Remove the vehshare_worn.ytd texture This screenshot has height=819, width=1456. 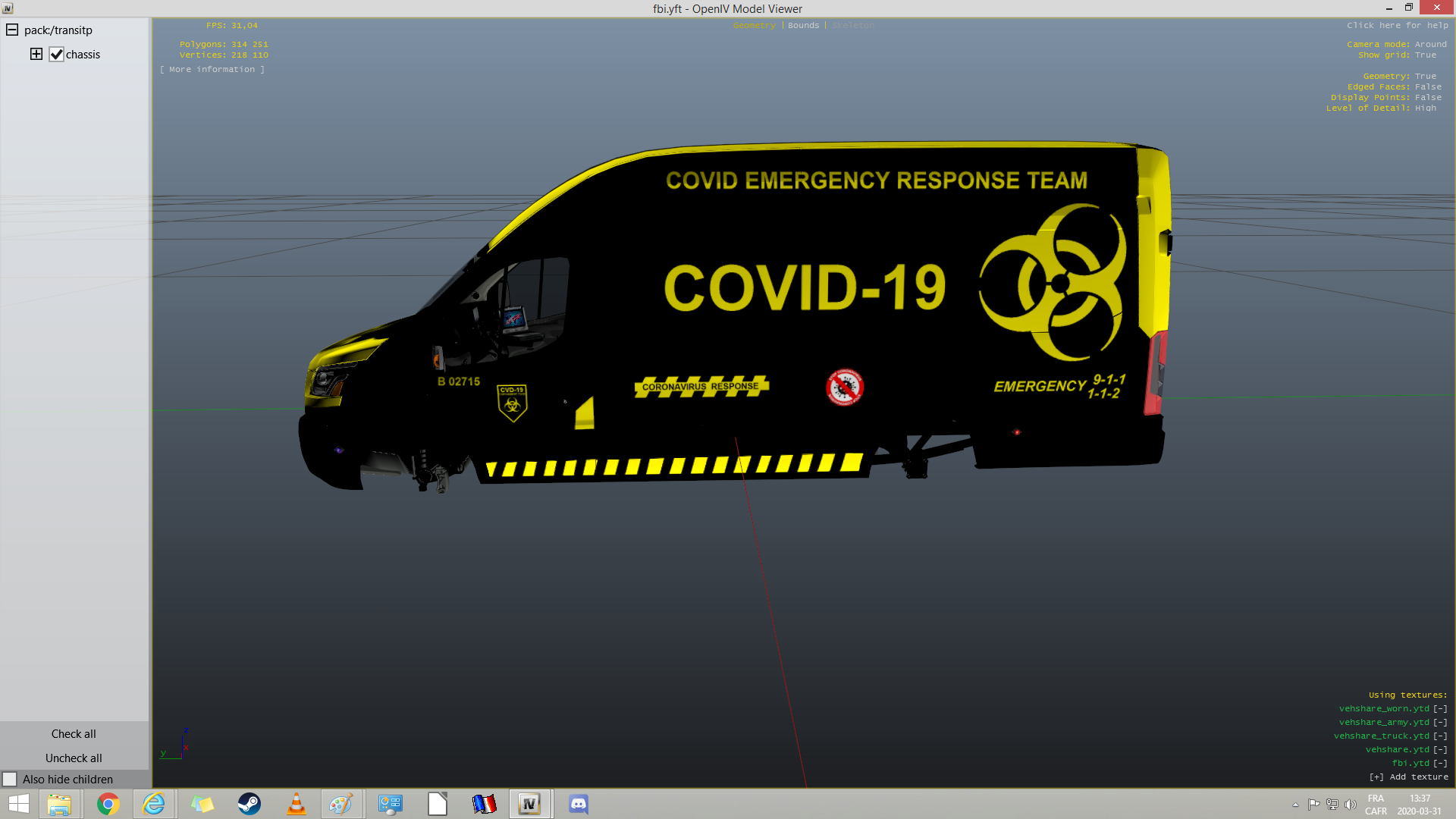coord(1440,709)
